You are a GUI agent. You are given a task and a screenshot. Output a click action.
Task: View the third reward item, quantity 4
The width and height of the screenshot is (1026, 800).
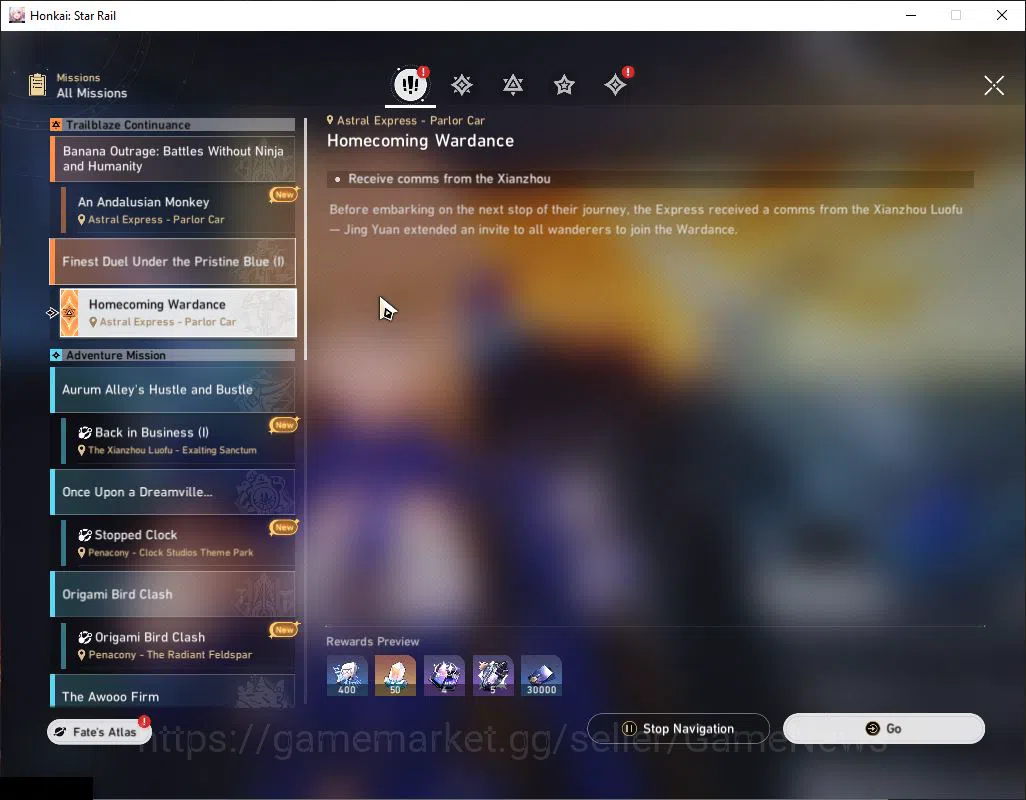tap(444, 676)
